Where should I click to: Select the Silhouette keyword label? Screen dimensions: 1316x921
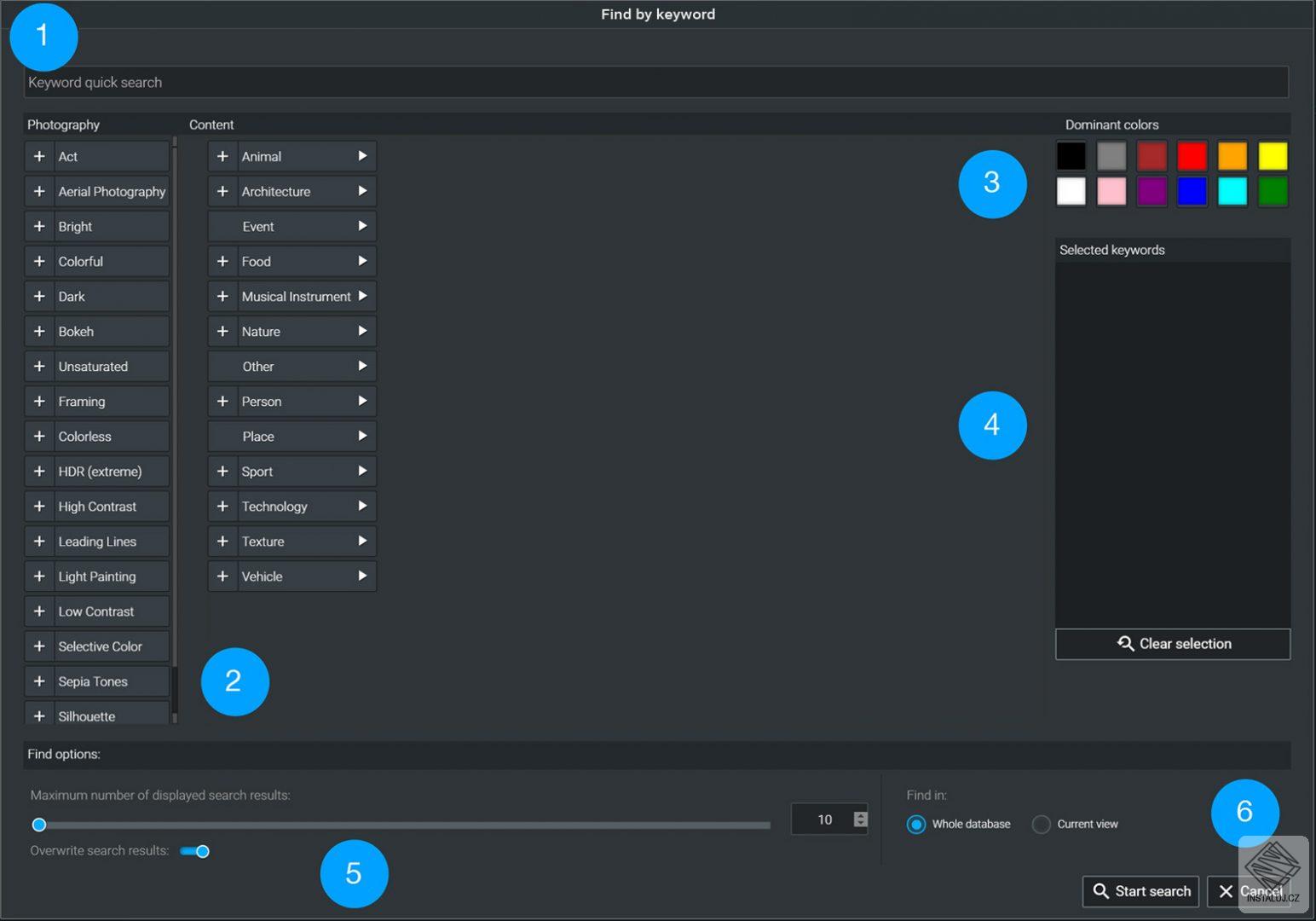coord(87,716)
